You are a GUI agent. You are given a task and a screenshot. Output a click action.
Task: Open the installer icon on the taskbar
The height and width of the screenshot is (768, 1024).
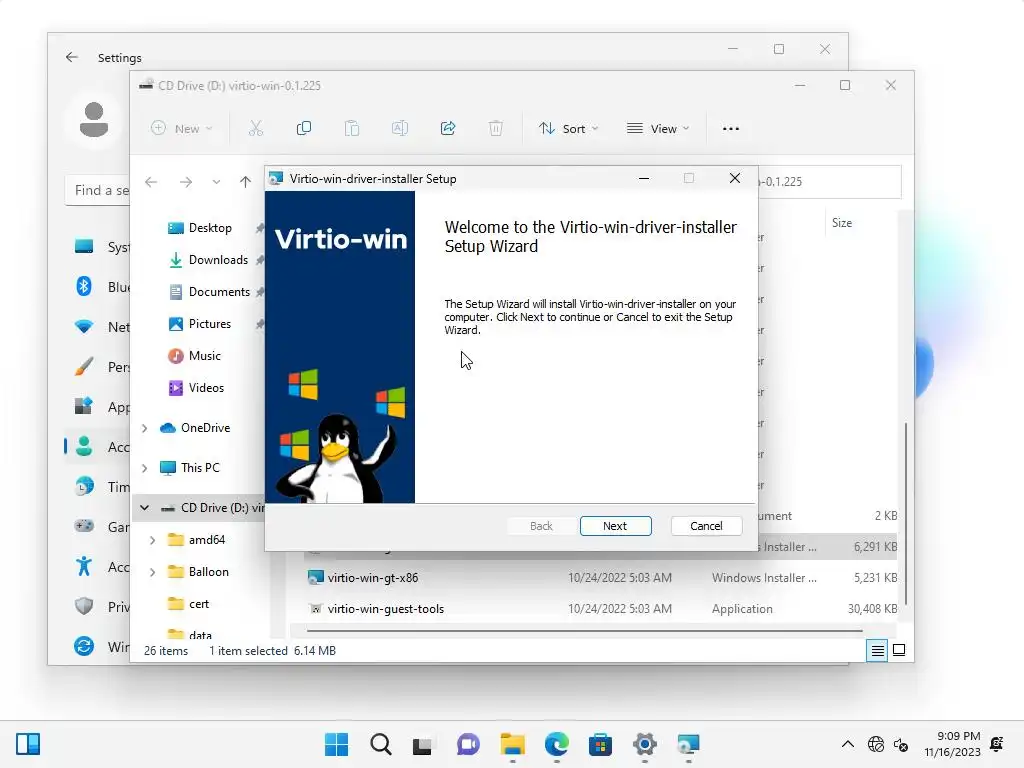688,744
